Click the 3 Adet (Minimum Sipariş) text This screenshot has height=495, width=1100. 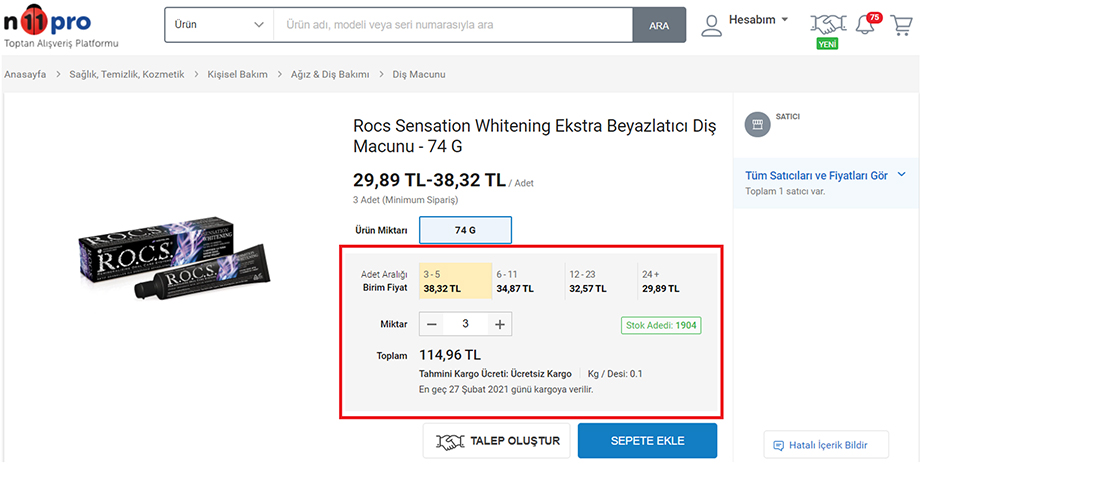(405, 200)
